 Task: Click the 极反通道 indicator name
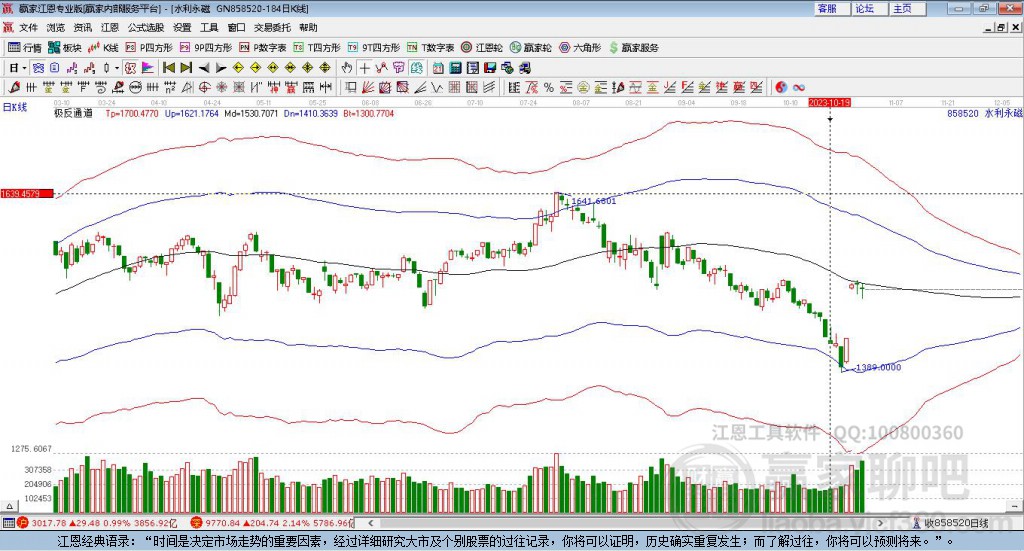pyautogui.click(x=73, y=113)
